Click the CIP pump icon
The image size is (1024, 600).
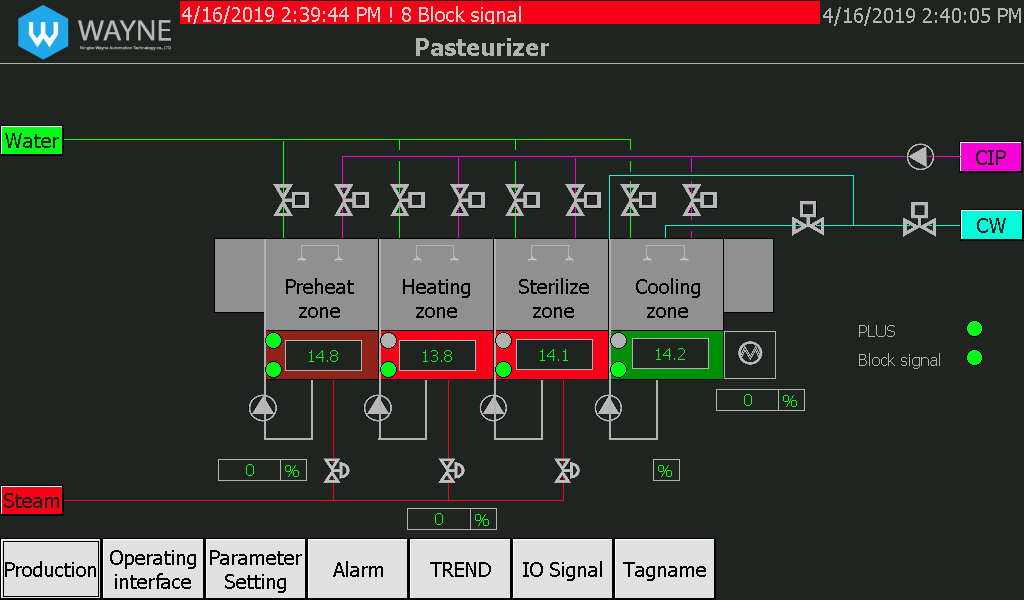(920, 157)
